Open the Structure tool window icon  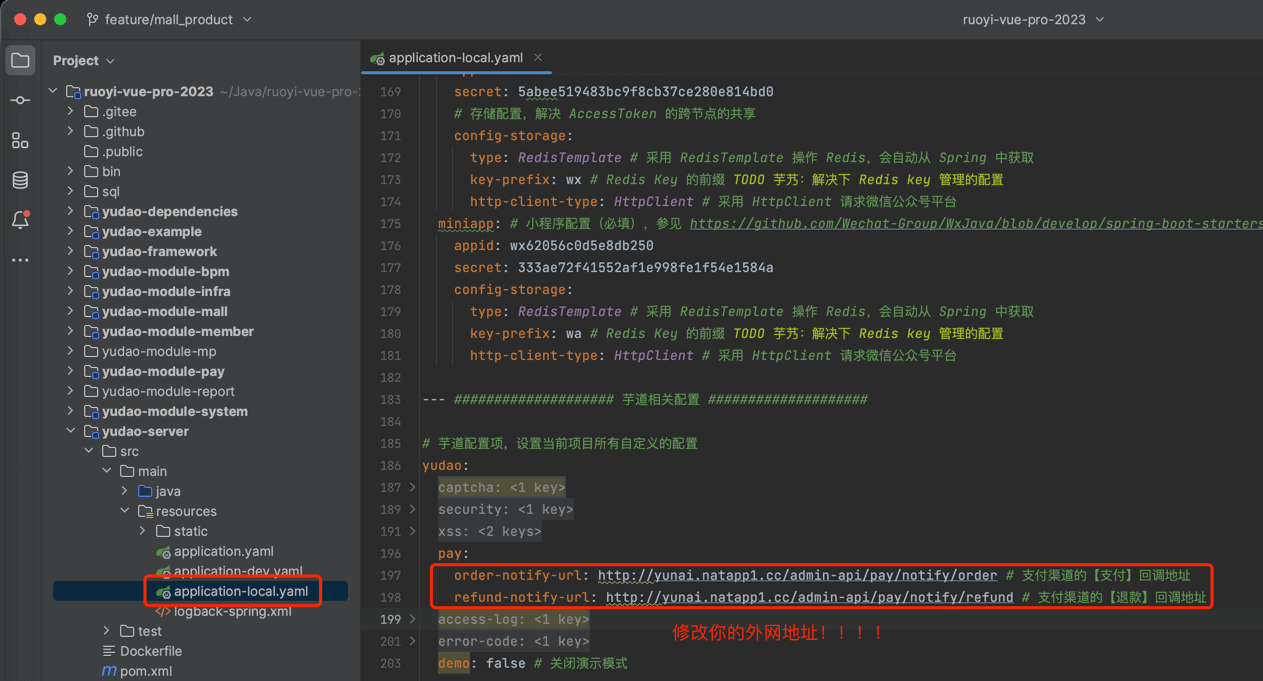click(x=20, y=140)
